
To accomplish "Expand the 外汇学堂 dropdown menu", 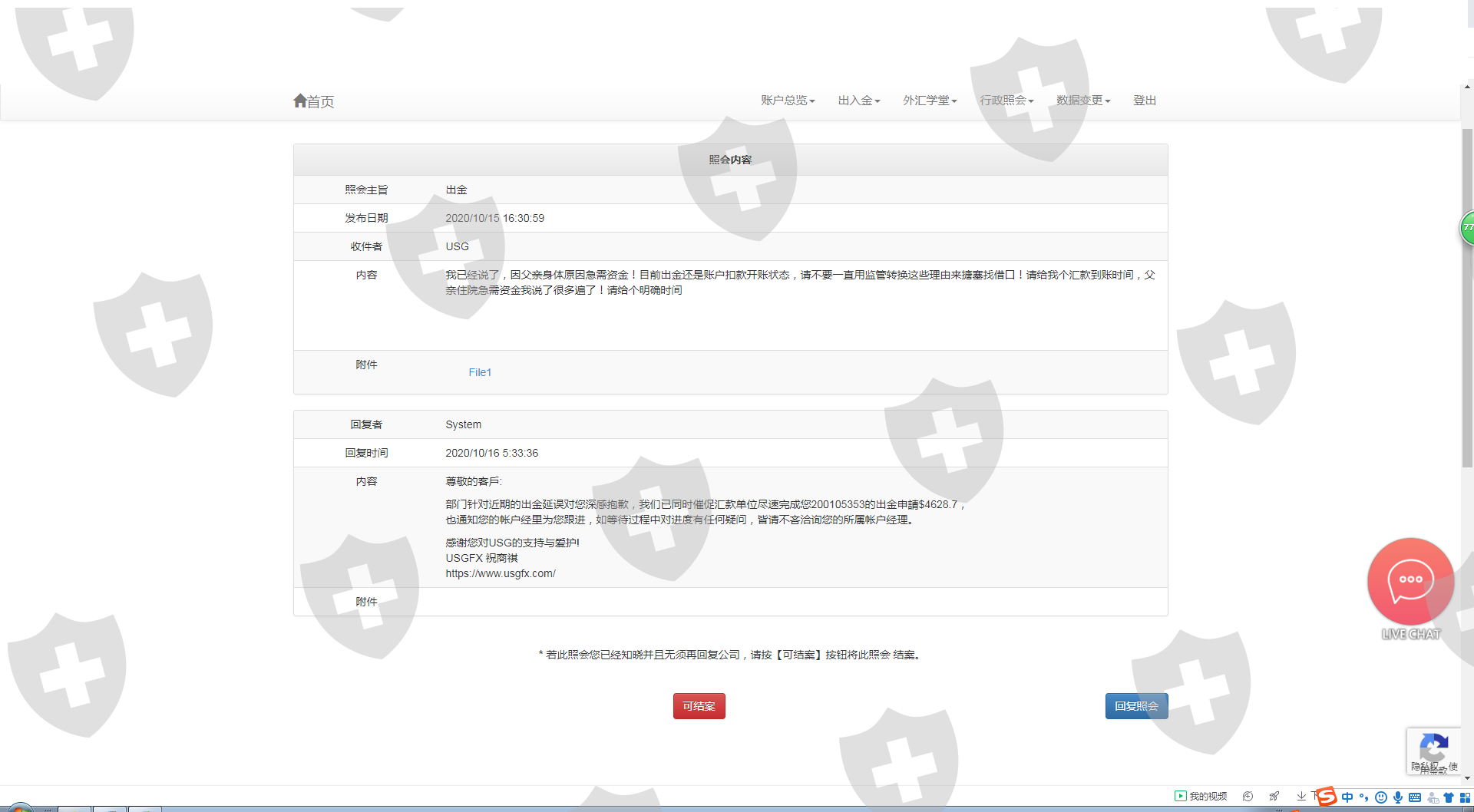I will tap(930, 101).
